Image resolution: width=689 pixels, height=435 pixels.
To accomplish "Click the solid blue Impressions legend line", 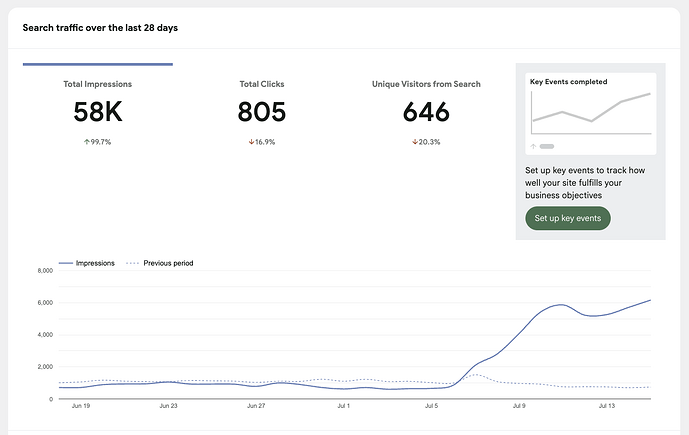I will click(x=66, y=263).
